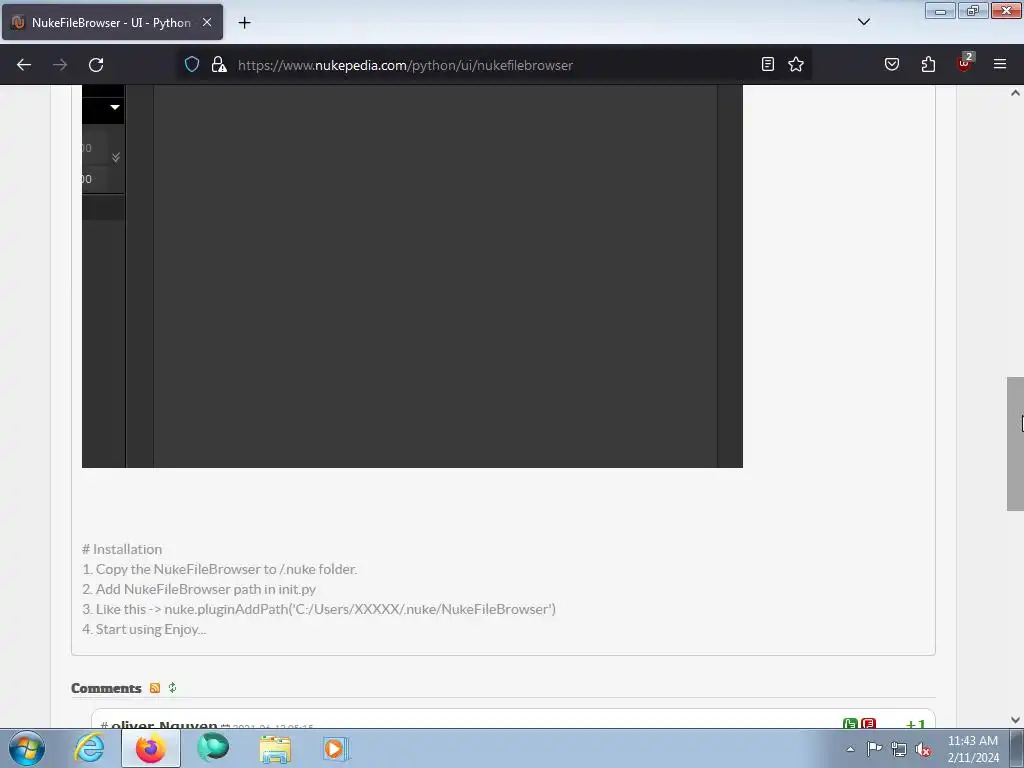Viewport: 1024px width, 768px height.
Task: Open the comments RSS feed icon
Action: [x=155, y=688]
